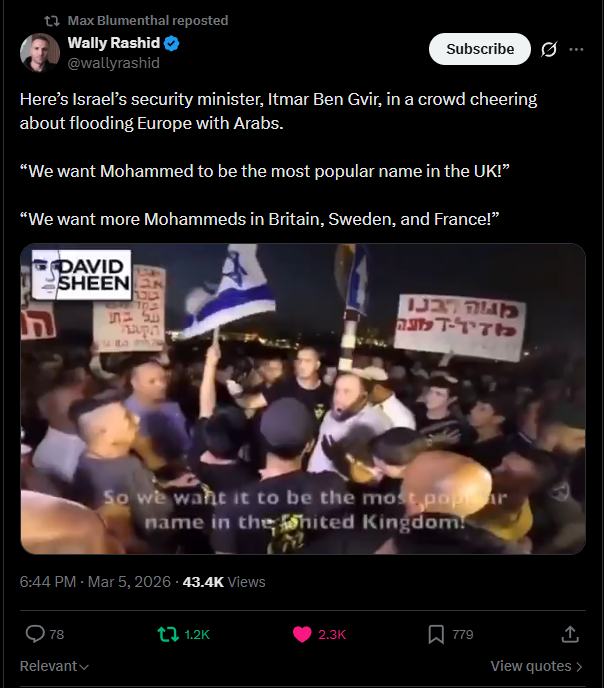Image resolution: width=604 pixels, height=688 pixels.
Task: Click the green repost arrows icon
Action: tap(168, 634)
